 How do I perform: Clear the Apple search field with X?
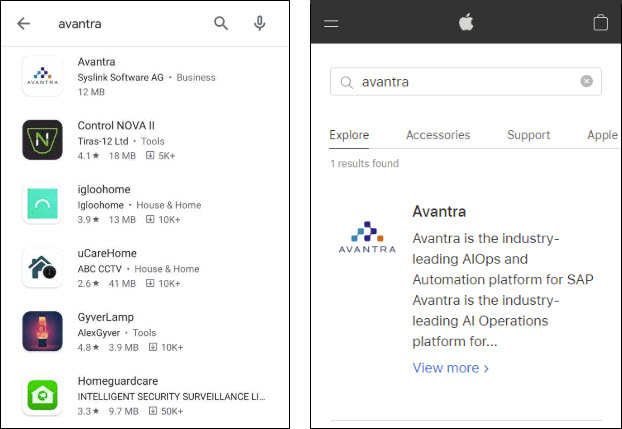(586, 81)
